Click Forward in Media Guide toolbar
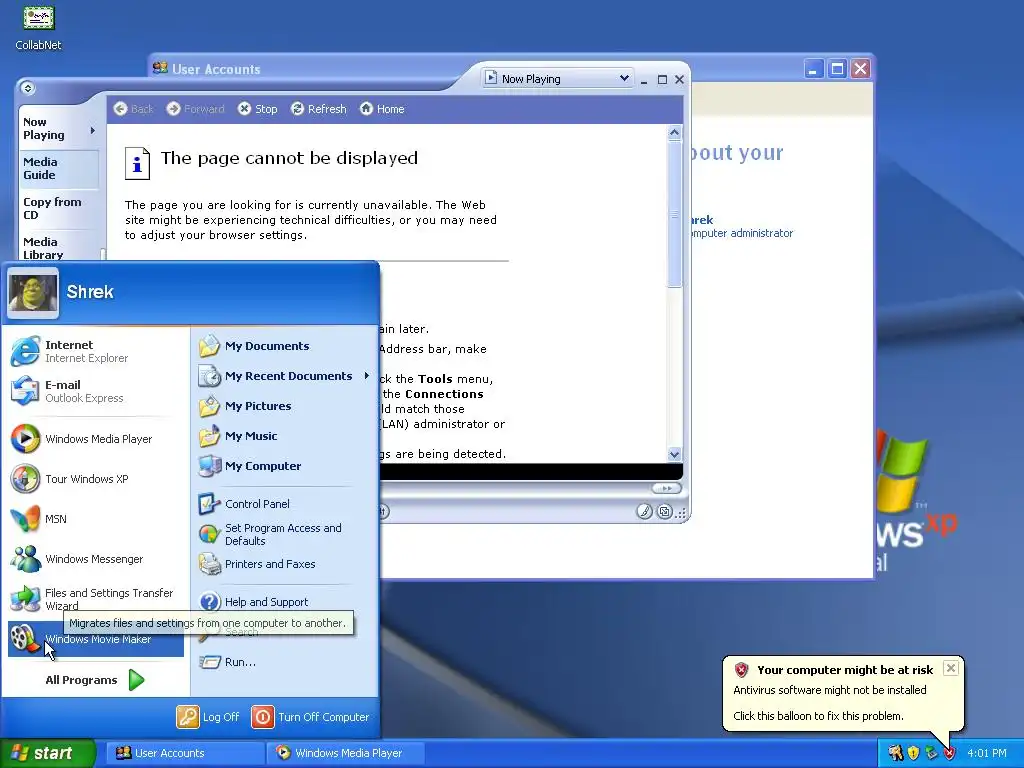This screenshot has width=1024, height=768. 195,109
